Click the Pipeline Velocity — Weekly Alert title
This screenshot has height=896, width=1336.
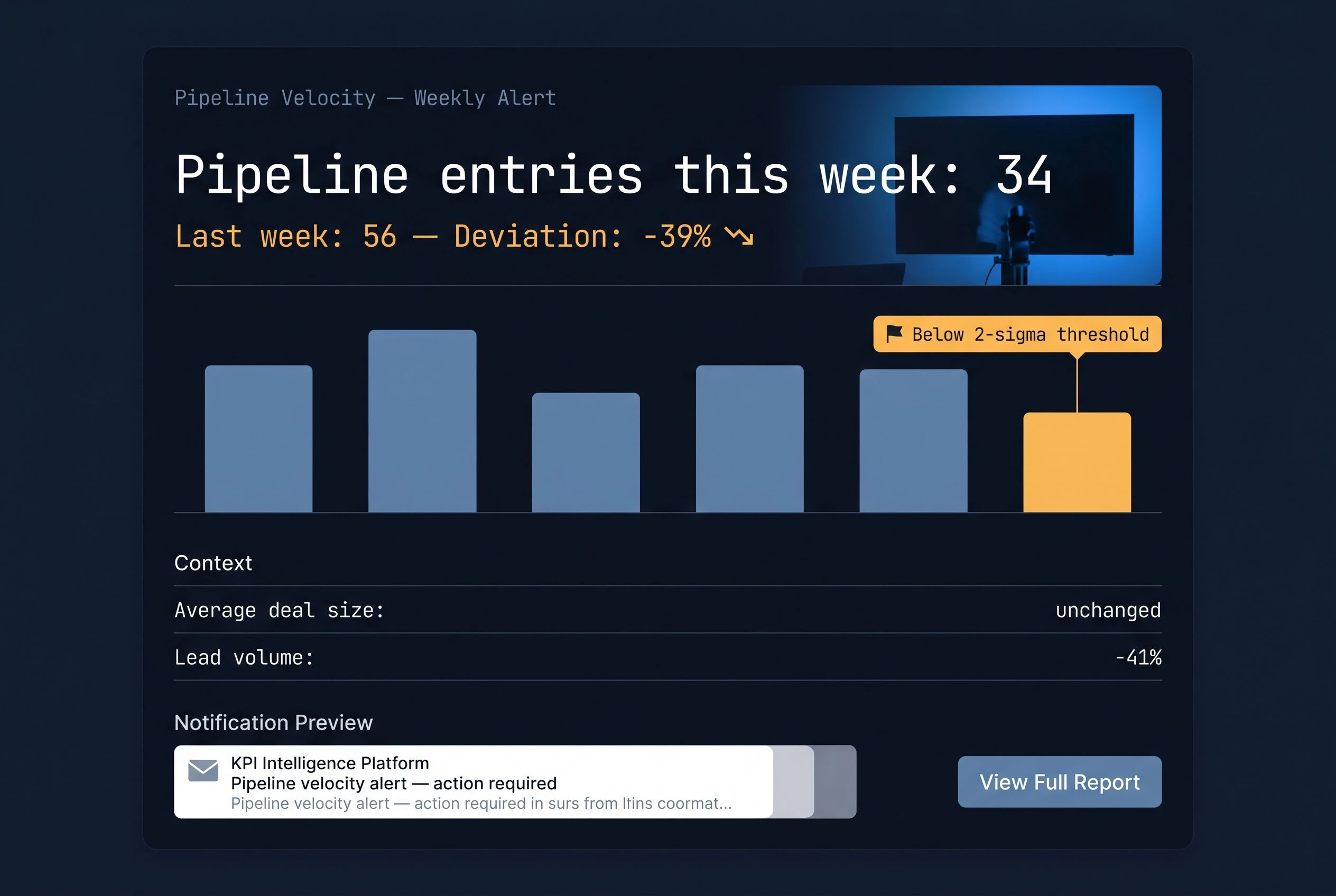pyautogui.click(x=365, y=98)
